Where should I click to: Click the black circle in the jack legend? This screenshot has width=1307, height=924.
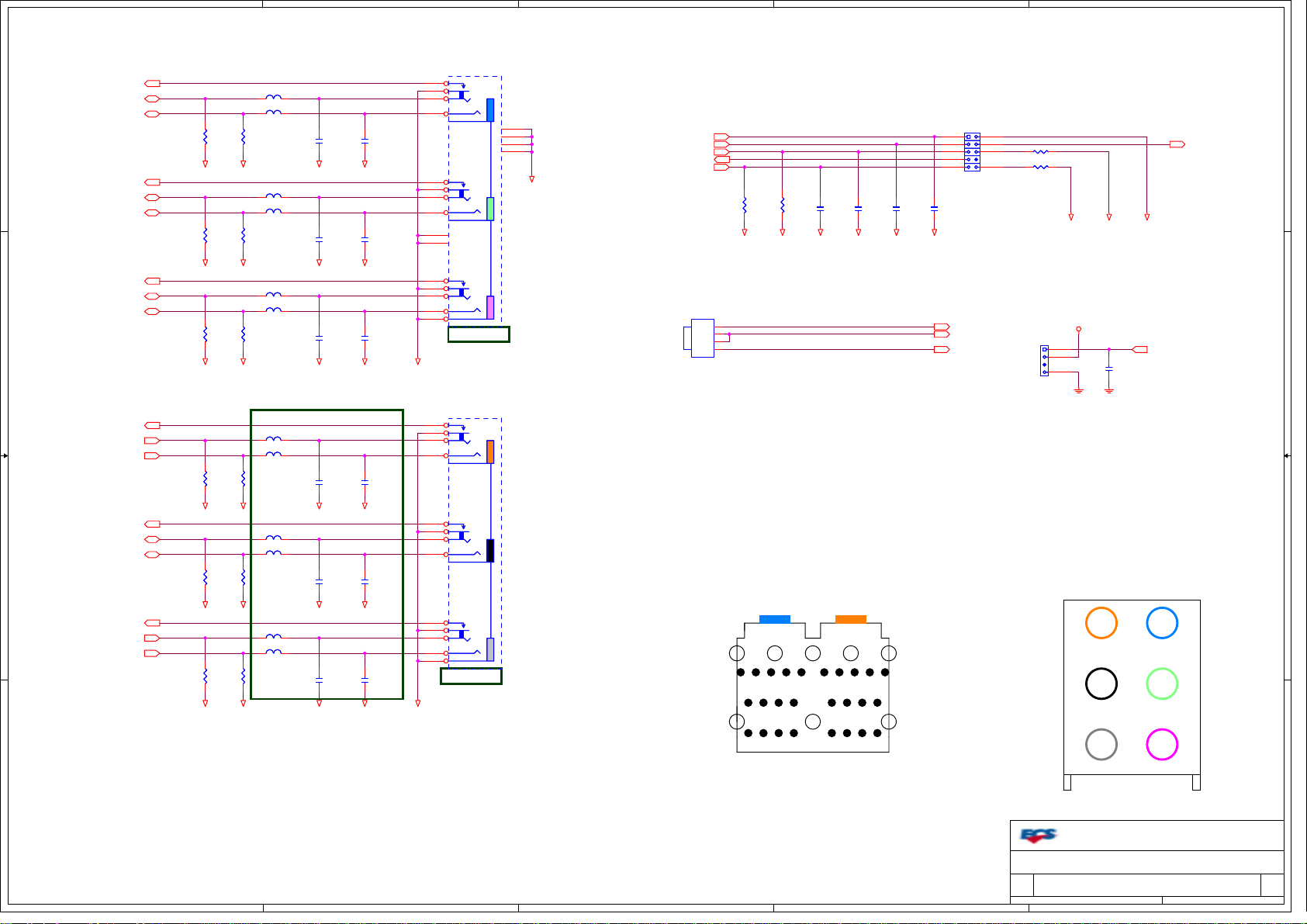coord(1101,683)
